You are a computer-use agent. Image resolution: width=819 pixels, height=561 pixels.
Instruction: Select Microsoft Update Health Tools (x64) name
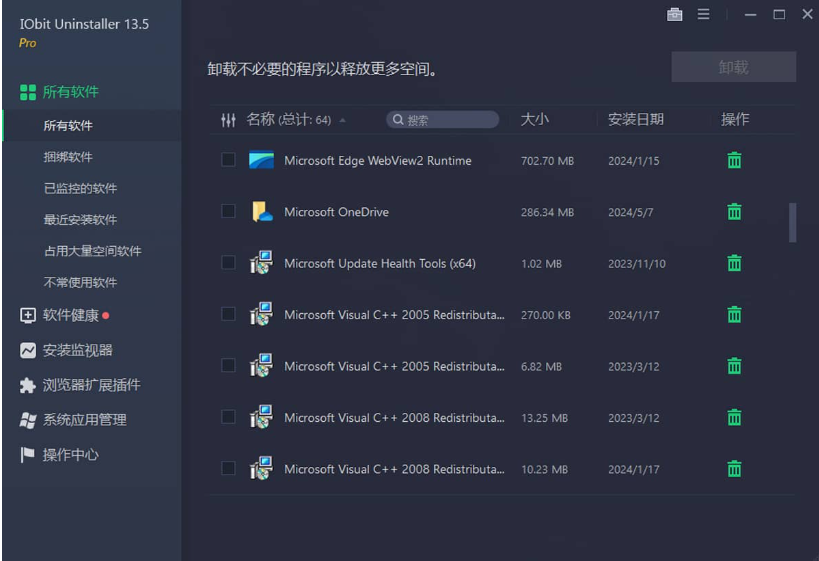(380, 263)
